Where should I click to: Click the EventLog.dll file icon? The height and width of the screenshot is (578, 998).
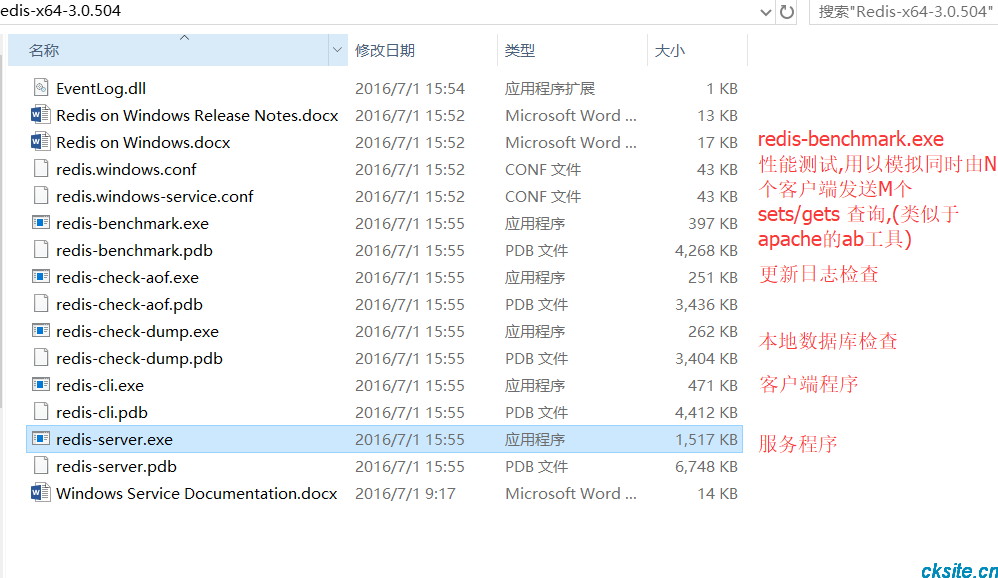[x=41, y=88]
